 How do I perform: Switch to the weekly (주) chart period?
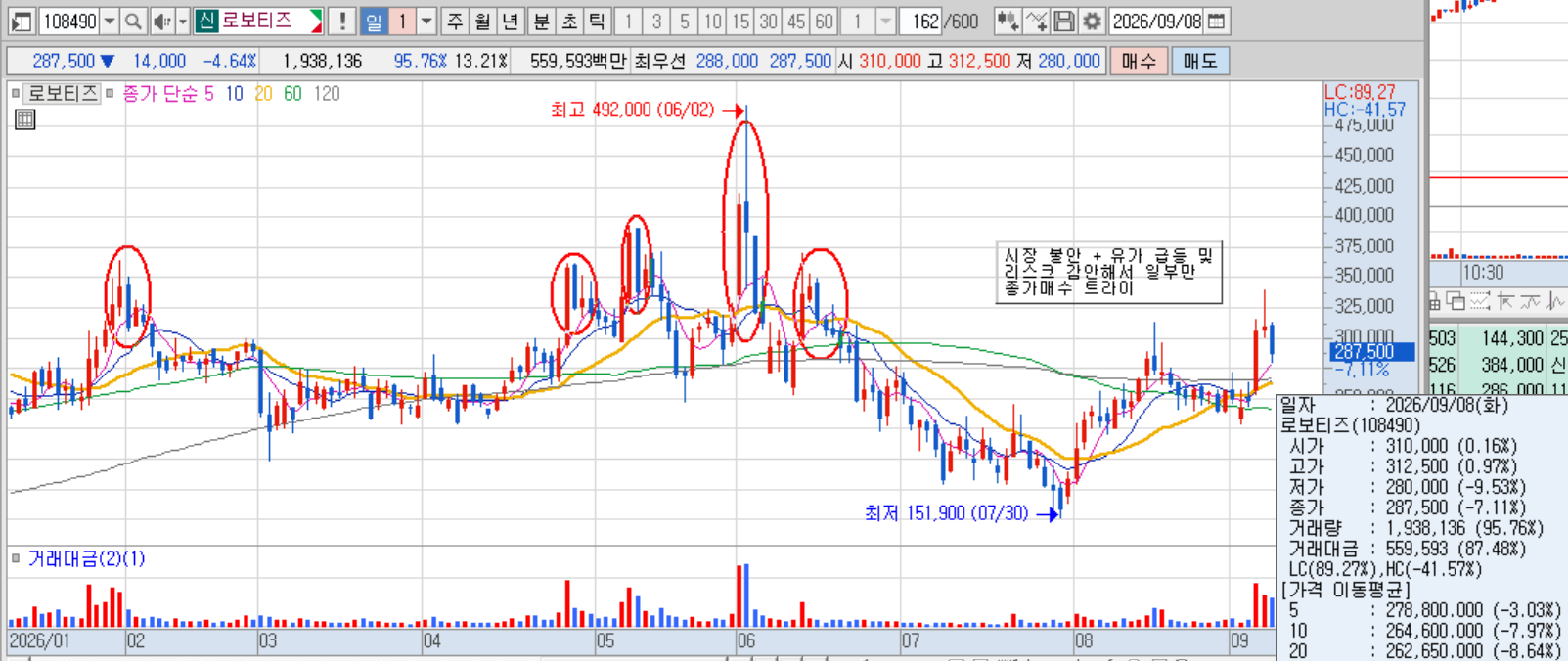(x=455, y=21)
